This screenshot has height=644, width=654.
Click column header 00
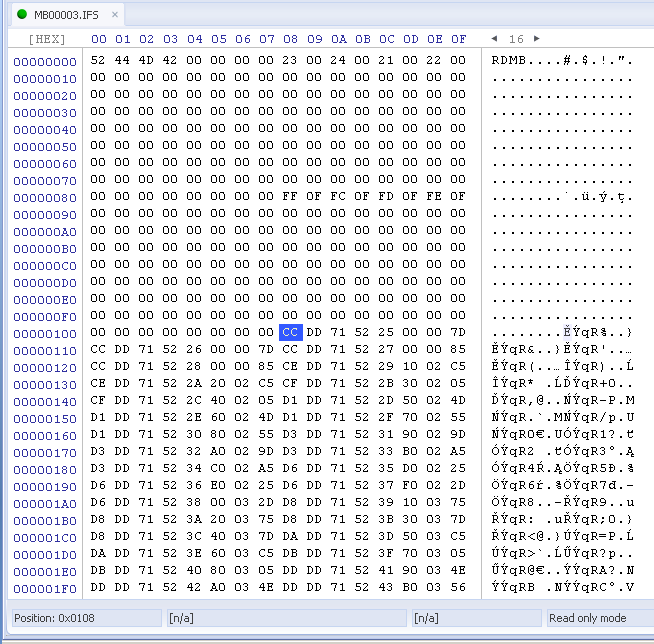click(x=99, y=39)
